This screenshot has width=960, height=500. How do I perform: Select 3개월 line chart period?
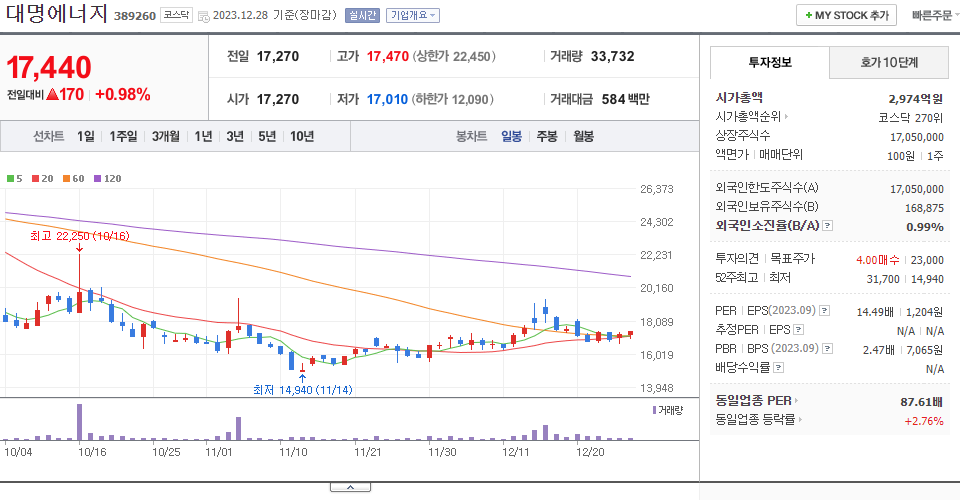click(x=165, y=136)
